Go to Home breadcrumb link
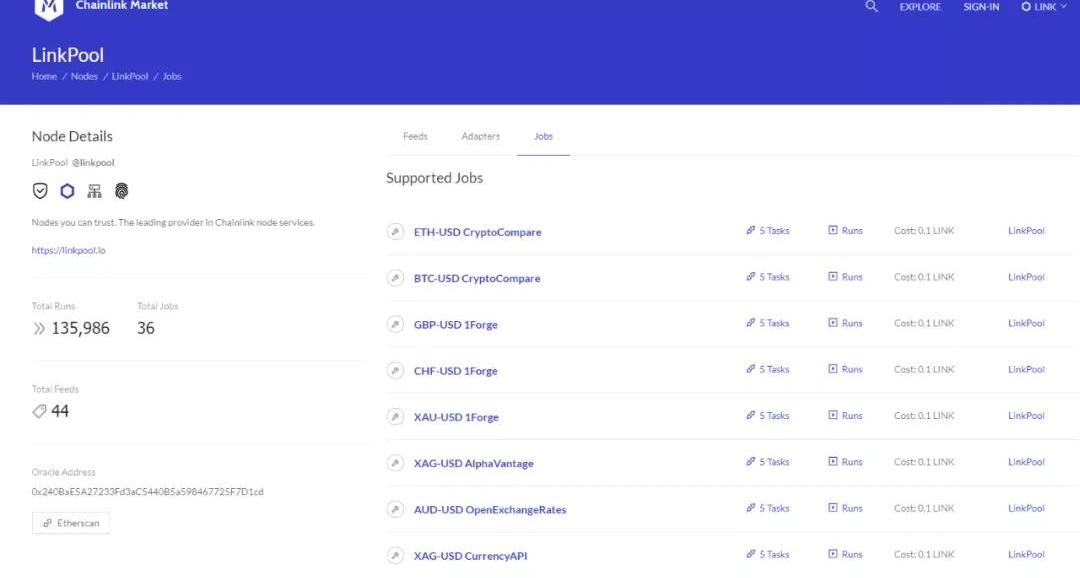 pos(44,76)
